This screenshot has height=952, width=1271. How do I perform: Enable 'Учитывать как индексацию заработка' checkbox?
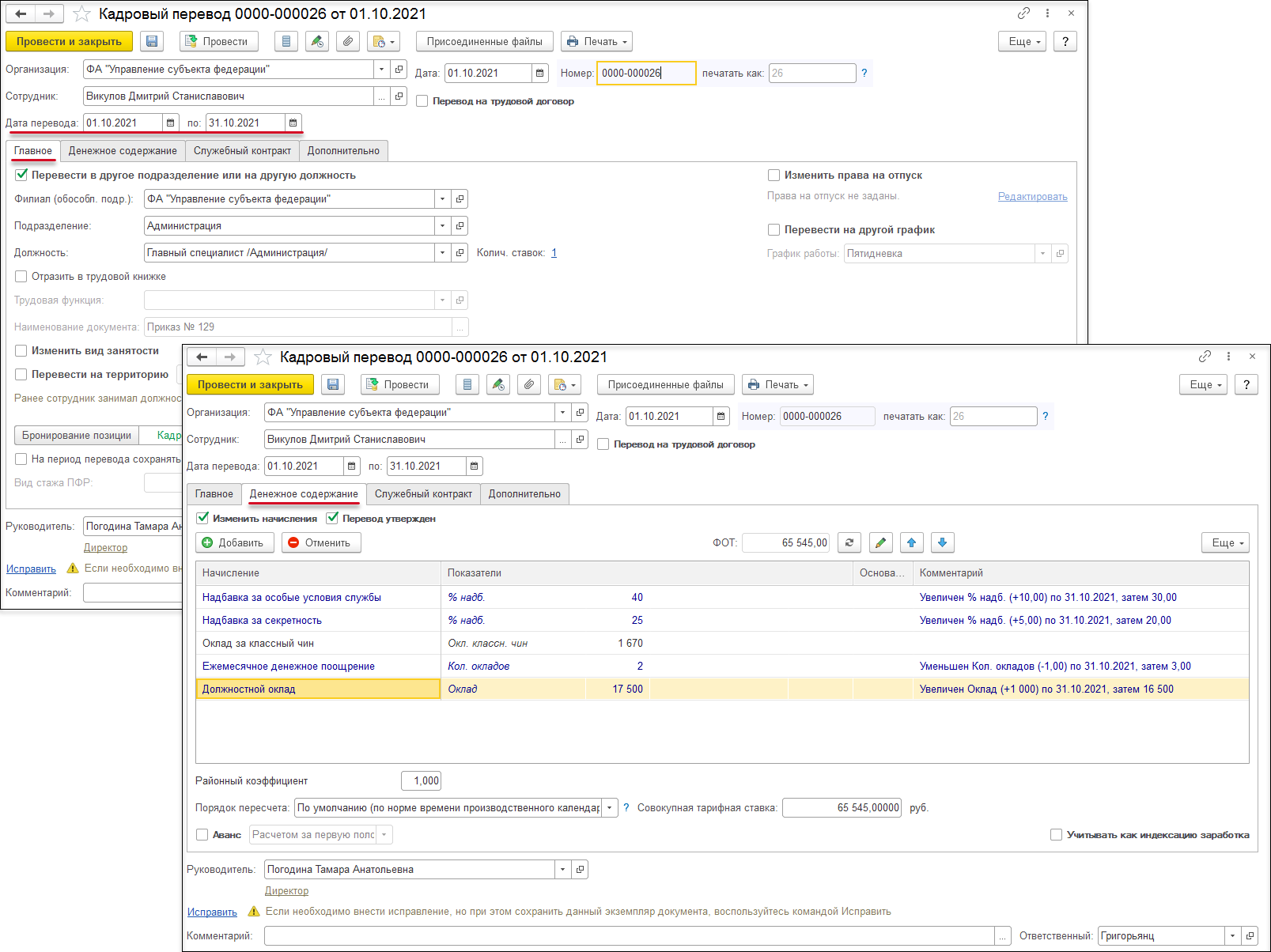pyautogui.click(x=1056, y=834)
